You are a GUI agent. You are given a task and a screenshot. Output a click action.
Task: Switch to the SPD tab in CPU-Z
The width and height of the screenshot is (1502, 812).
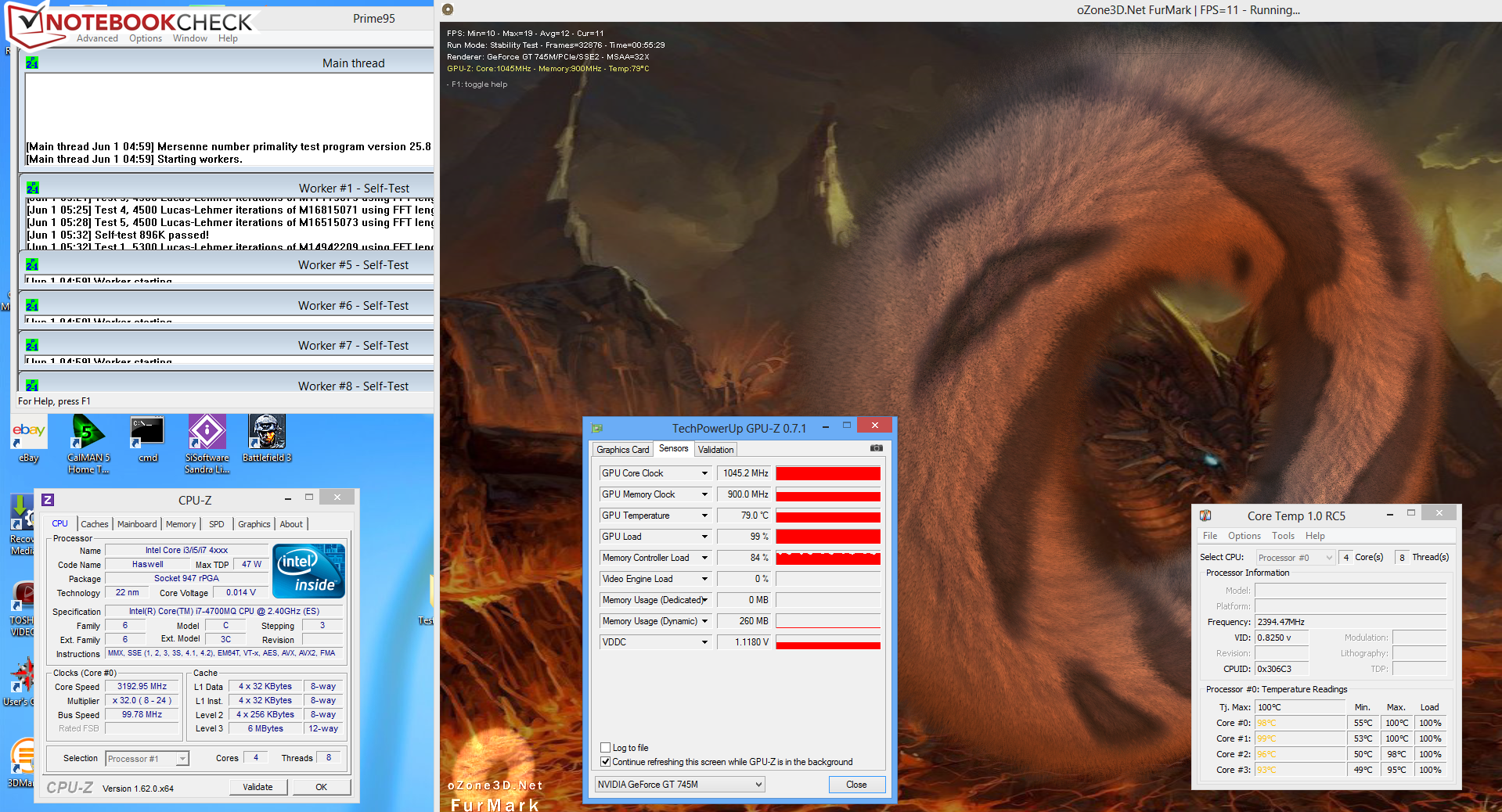pos(217,524)
